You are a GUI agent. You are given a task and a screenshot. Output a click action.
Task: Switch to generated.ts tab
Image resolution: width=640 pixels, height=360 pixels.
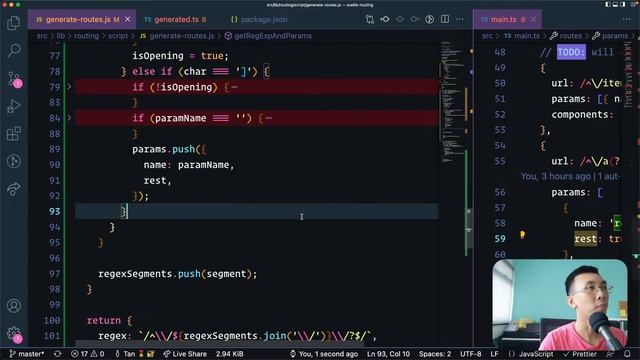pyautogui.click(x=176, y=19)
